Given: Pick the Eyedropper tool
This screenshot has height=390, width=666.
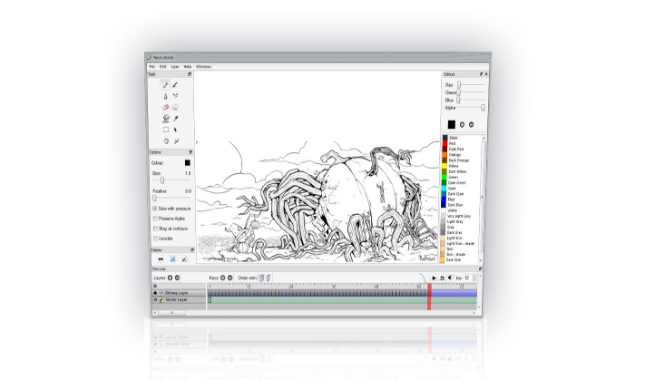Looking at the screenshot, I should [175, 119].
